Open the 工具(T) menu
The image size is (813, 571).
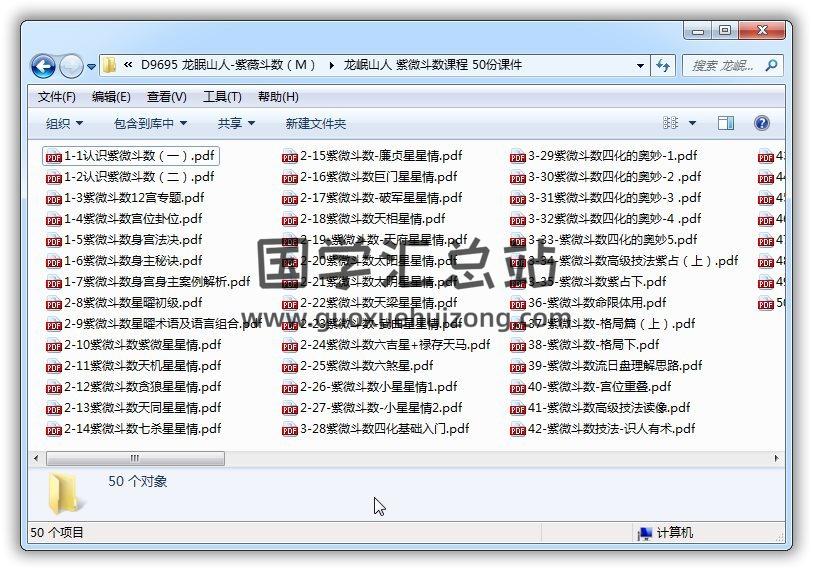coord(222,97)
